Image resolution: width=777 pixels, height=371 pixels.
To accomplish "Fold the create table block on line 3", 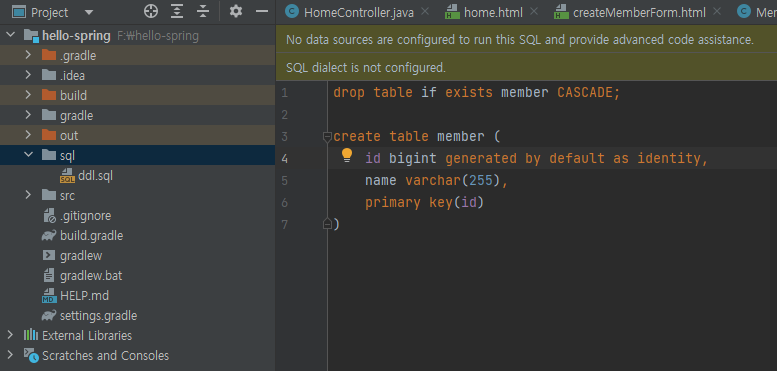I will point(327,136).
